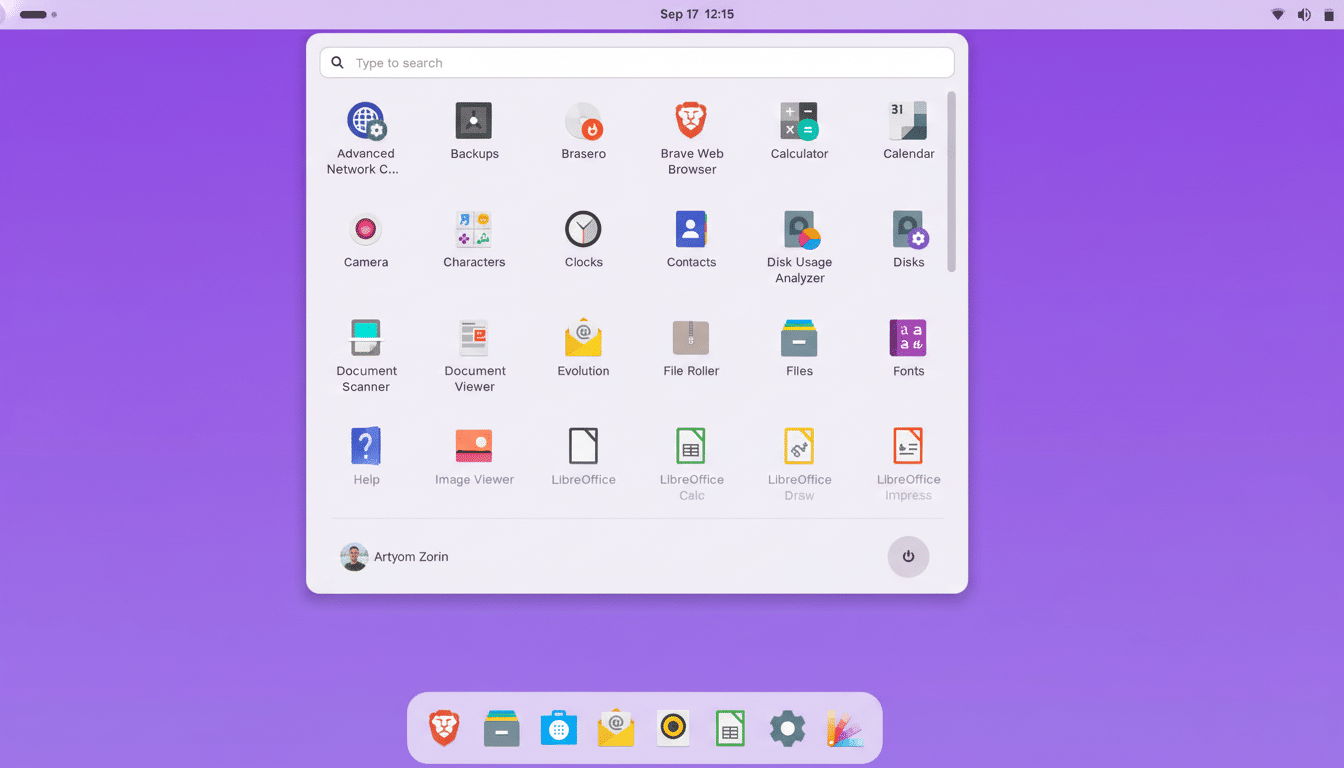The width and height of the screenshot is (1344, 768).
Task: Open LibreOffice Calc from the dock
Action: [x=730, y=728]
